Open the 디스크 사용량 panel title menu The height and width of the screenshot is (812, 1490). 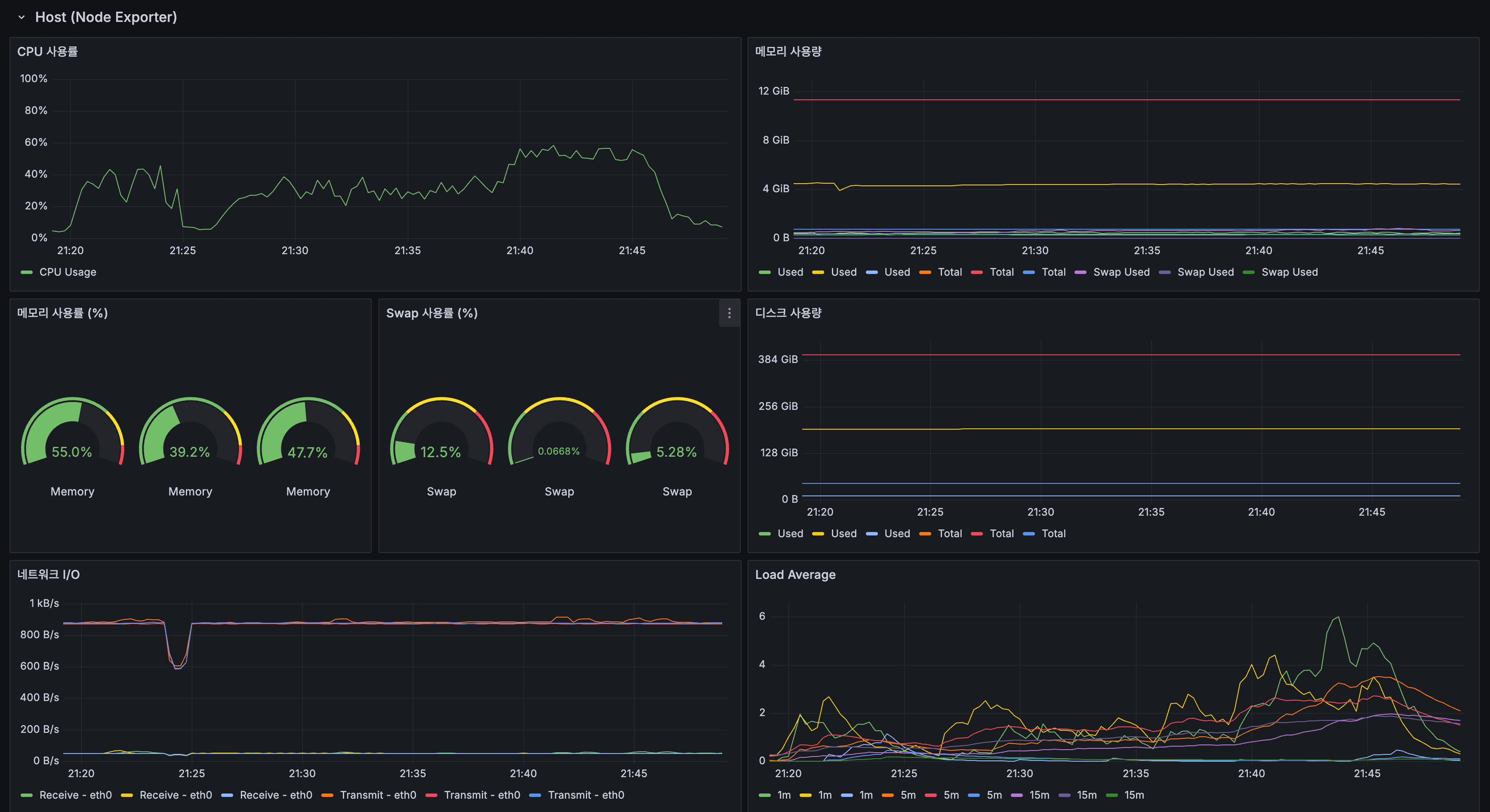788,313
